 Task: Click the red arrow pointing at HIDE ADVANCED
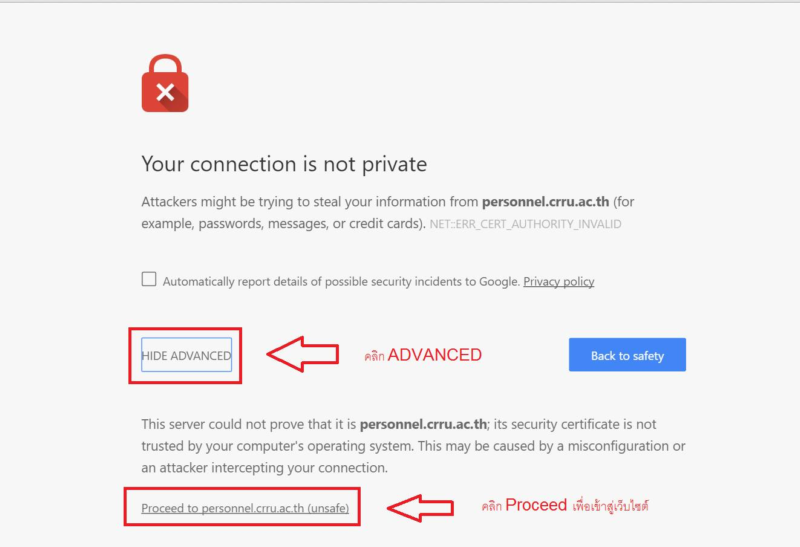[x=305, y=355]
